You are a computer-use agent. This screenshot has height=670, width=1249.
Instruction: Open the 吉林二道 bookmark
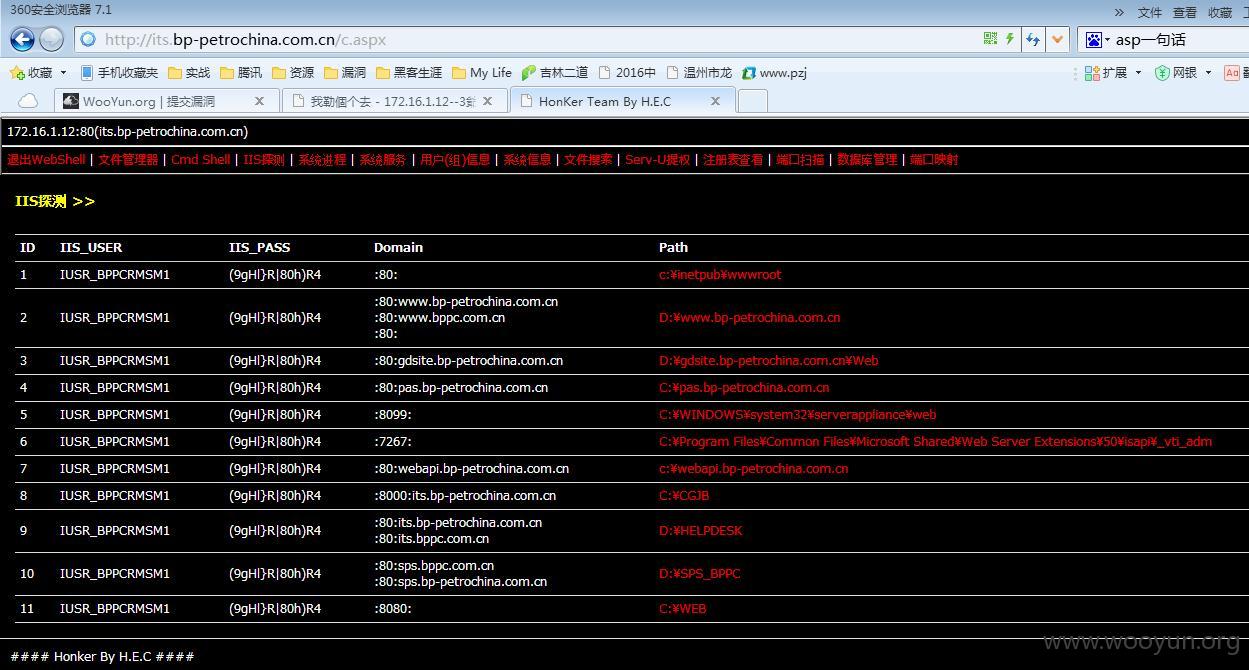pos(555,72)
